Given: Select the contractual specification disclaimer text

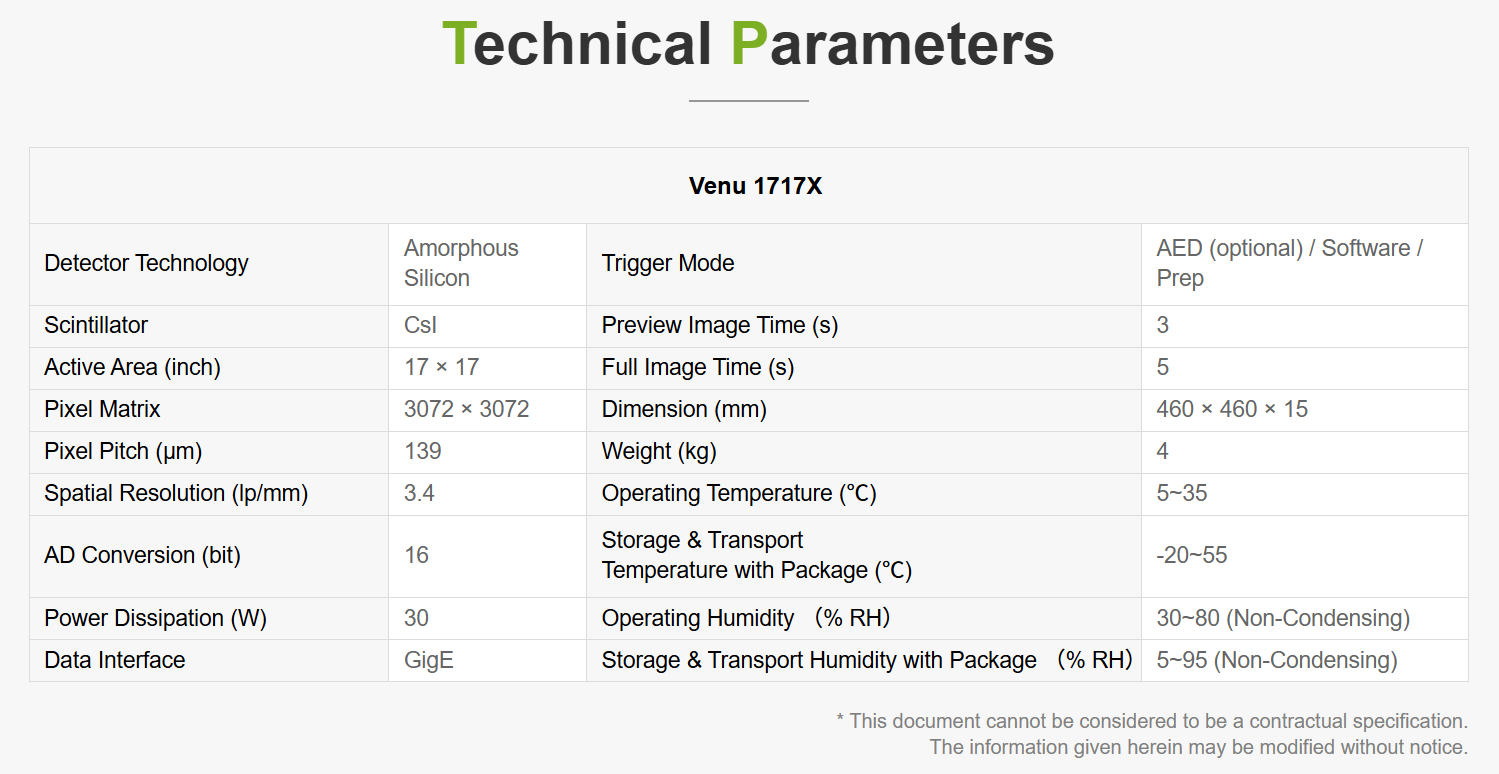Looking at the screenshot, I should (x=1152, y=733).
